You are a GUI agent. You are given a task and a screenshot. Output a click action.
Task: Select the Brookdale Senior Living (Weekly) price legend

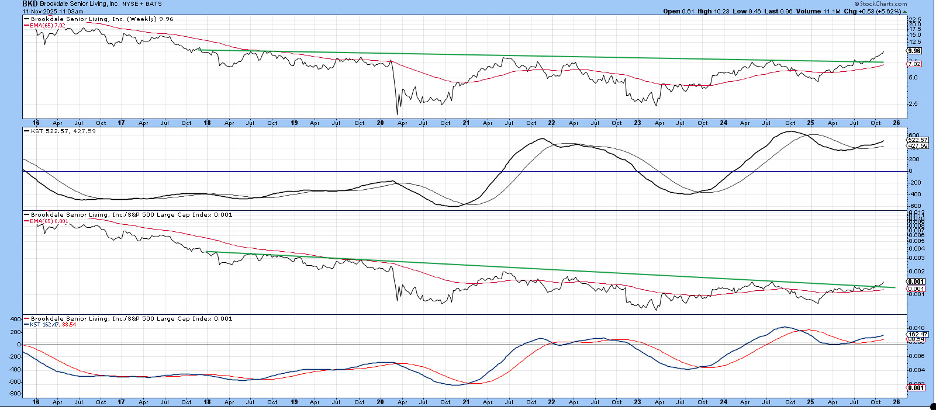[x=90, y=18]
